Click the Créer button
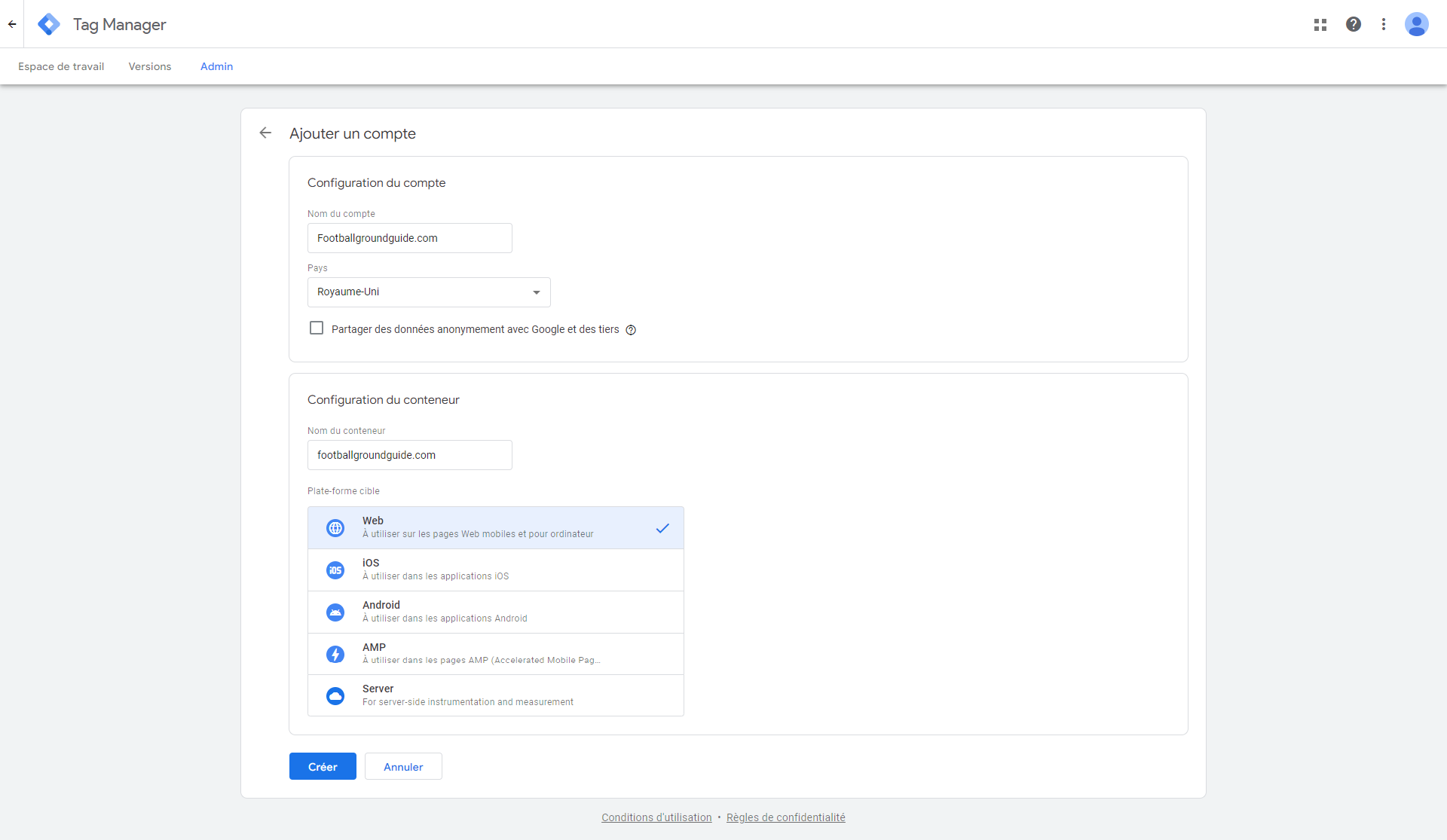The height and width of the screenshot is (840, 1447). coord(323,766)
